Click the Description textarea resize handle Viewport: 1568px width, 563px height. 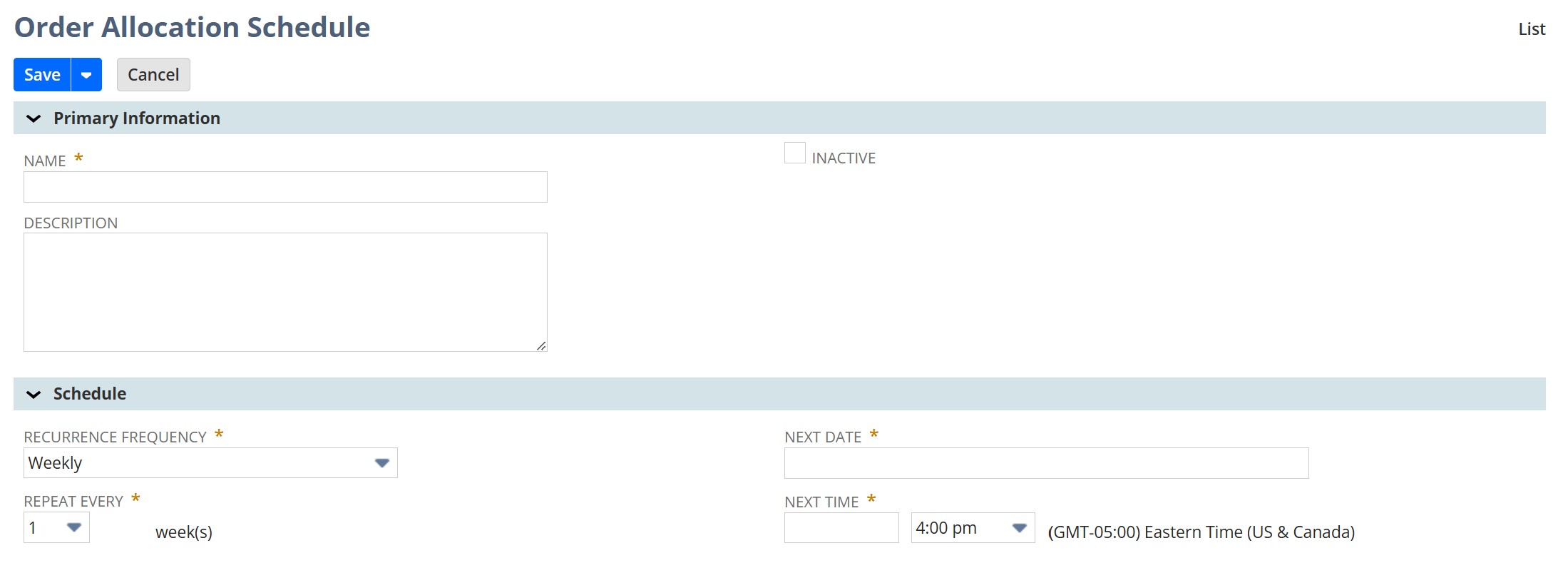coord(541,346)
